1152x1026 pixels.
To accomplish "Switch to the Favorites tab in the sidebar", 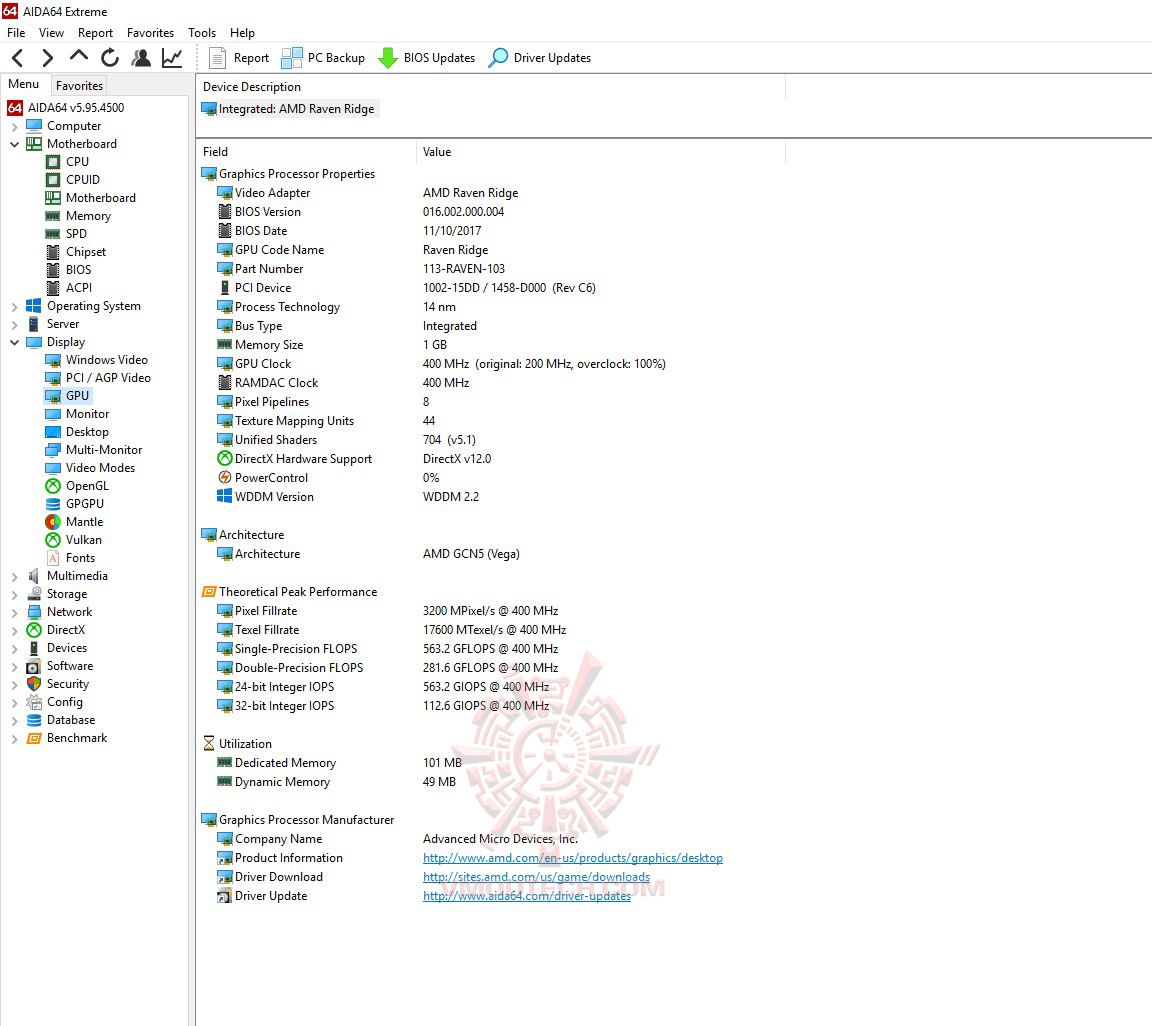I will pyautogui.click(x=79, y=85).
